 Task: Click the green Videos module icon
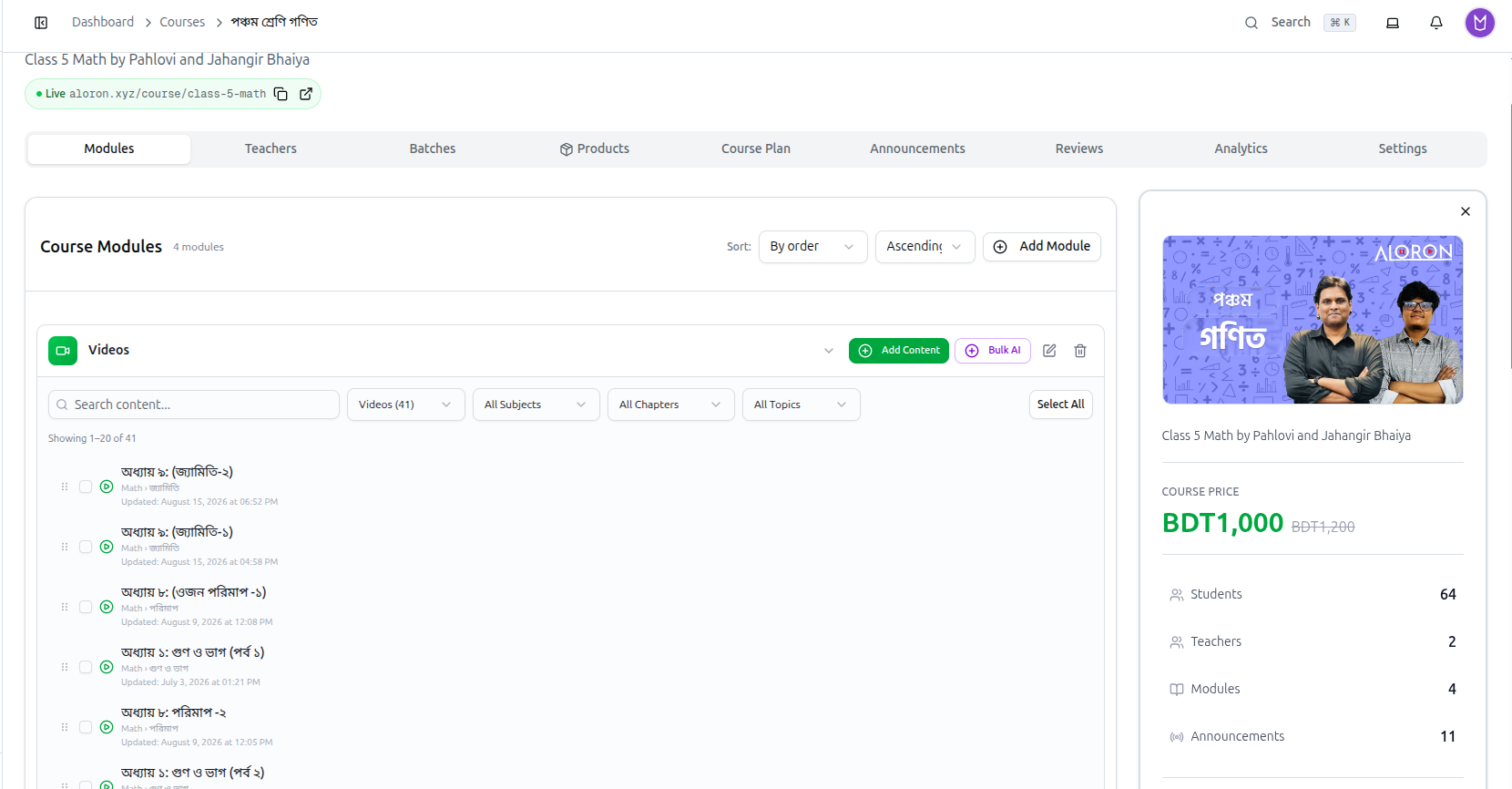(63, 351)
